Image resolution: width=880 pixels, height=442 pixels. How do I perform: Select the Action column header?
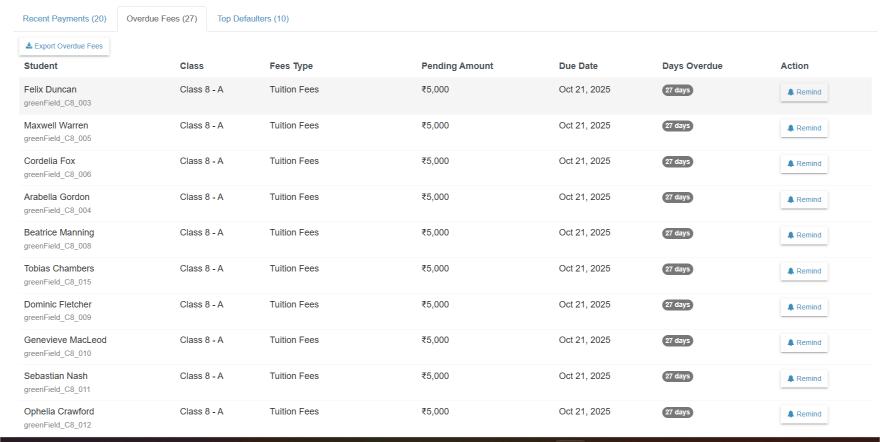tap(794, 66)
